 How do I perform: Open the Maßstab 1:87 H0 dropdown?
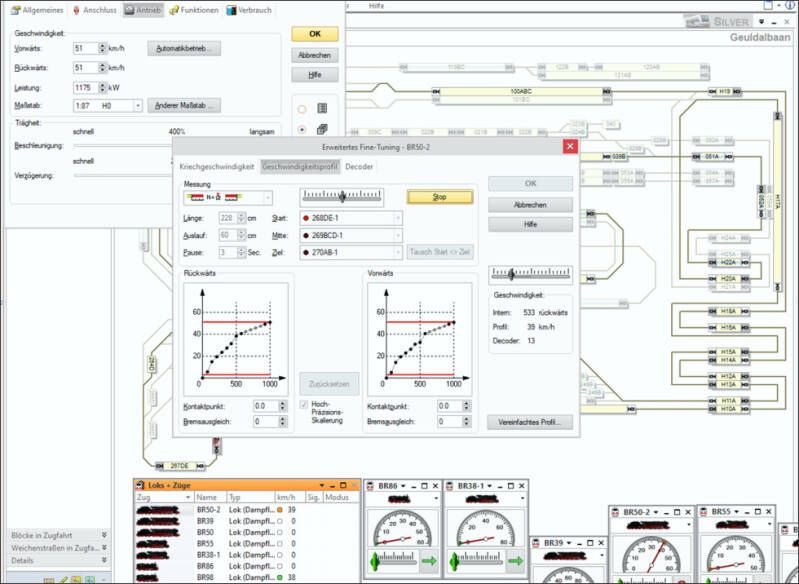click(x=138, y=105)
